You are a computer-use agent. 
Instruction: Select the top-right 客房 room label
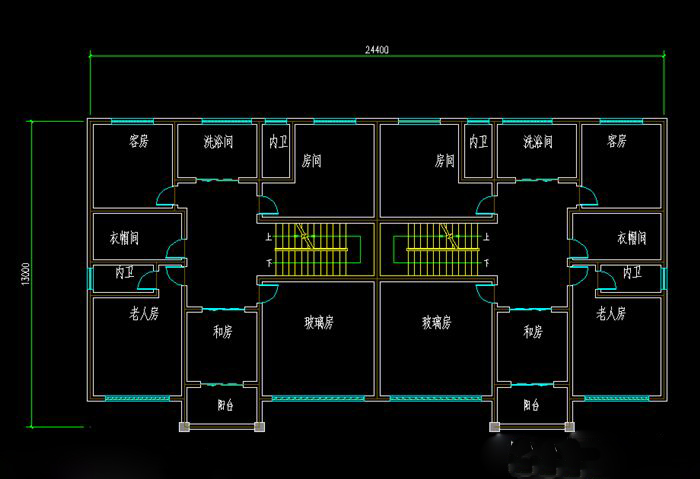coord(616,141)
